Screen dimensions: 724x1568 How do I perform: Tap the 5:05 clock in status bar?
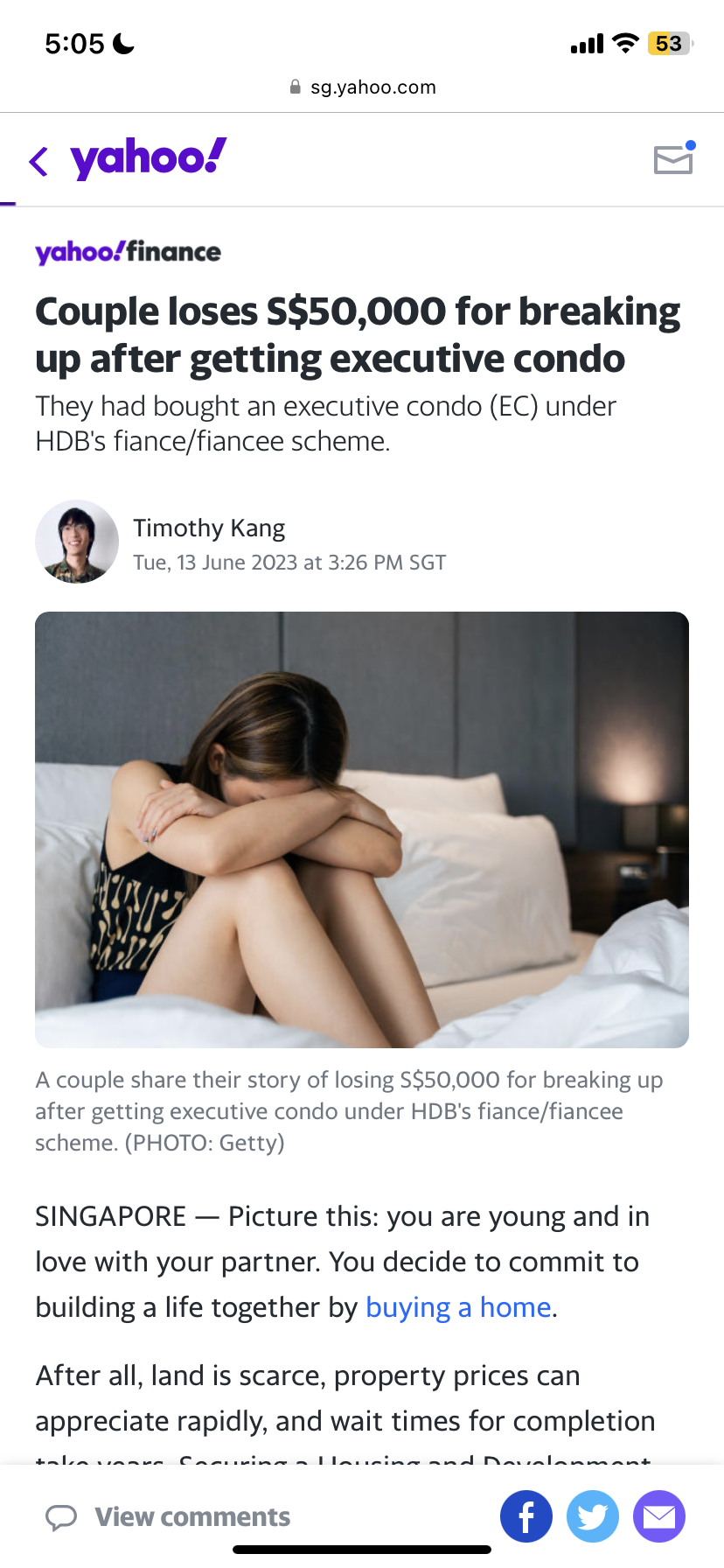[74, 44]
